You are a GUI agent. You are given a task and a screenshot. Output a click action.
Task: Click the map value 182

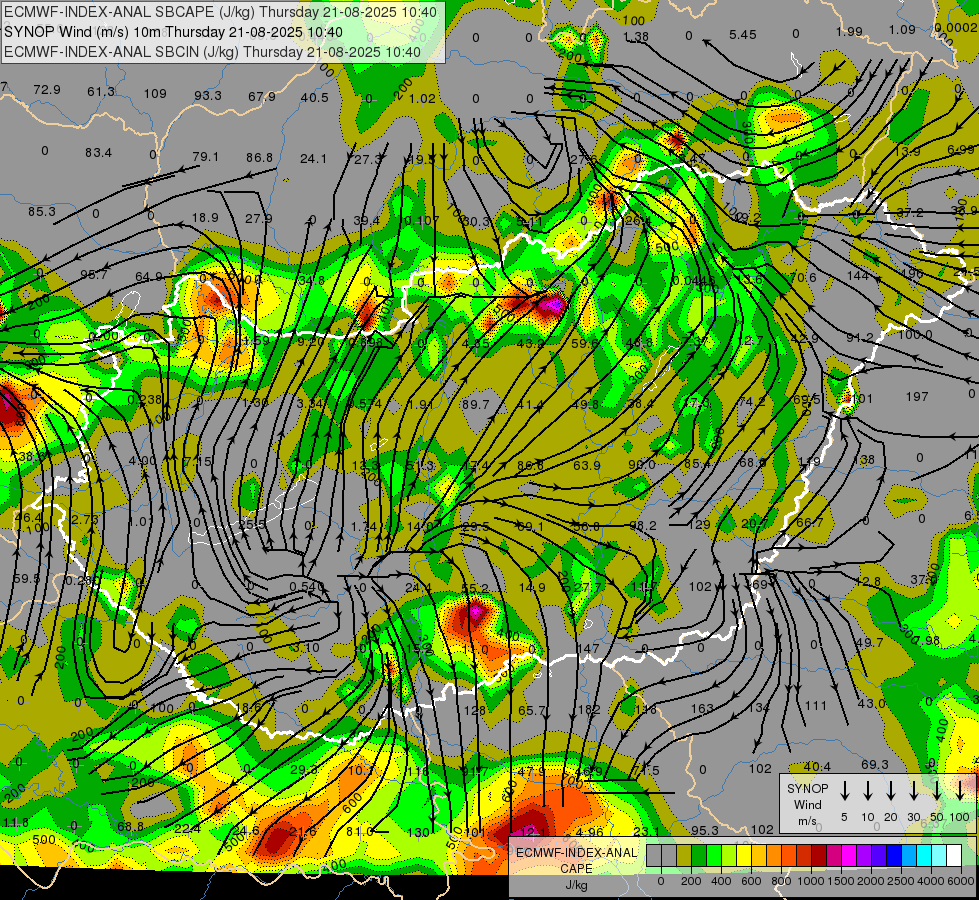coord(589,710)
